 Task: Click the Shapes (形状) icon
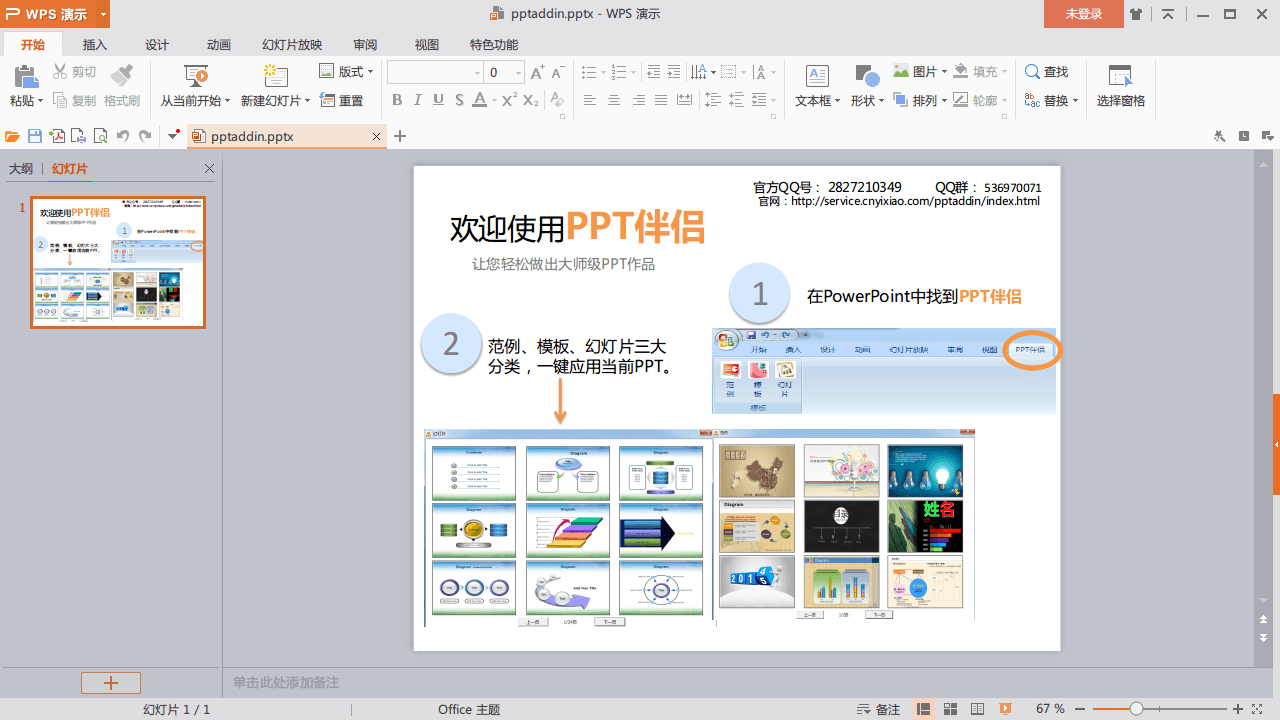[867, 76]
